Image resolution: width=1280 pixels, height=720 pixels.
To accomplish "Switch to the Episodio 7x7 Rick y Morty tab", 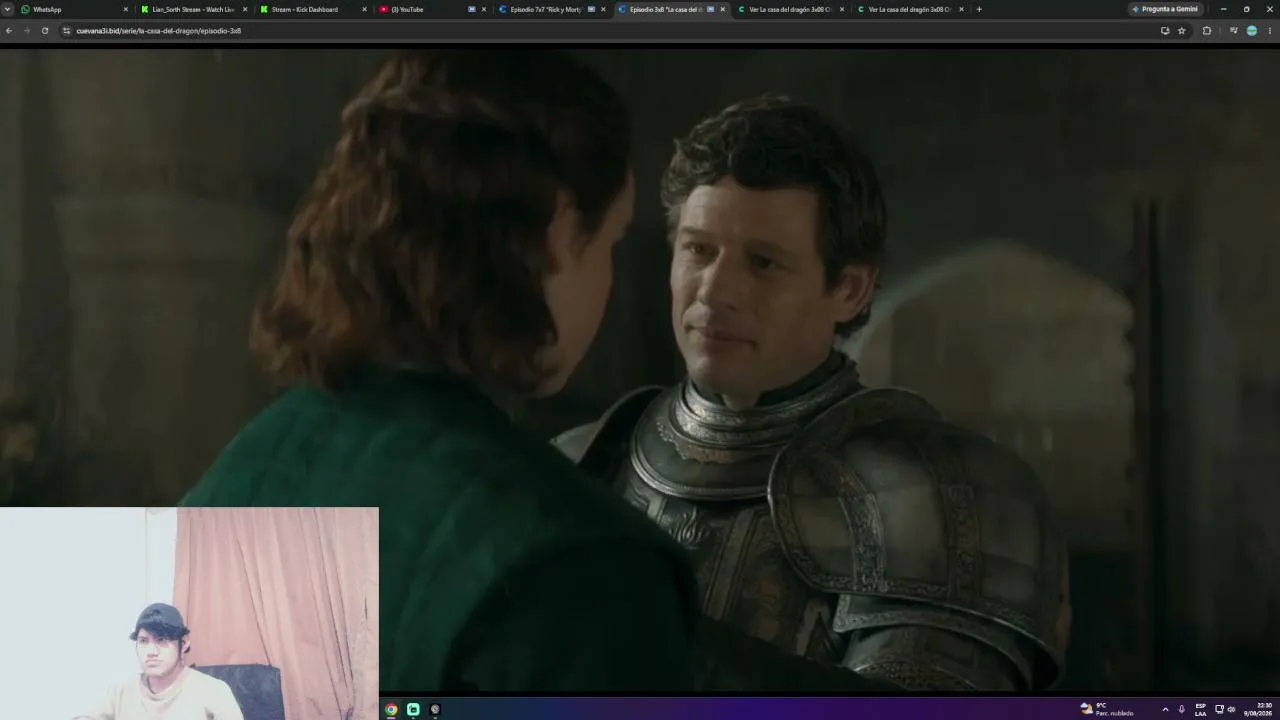I will [551, 9].
